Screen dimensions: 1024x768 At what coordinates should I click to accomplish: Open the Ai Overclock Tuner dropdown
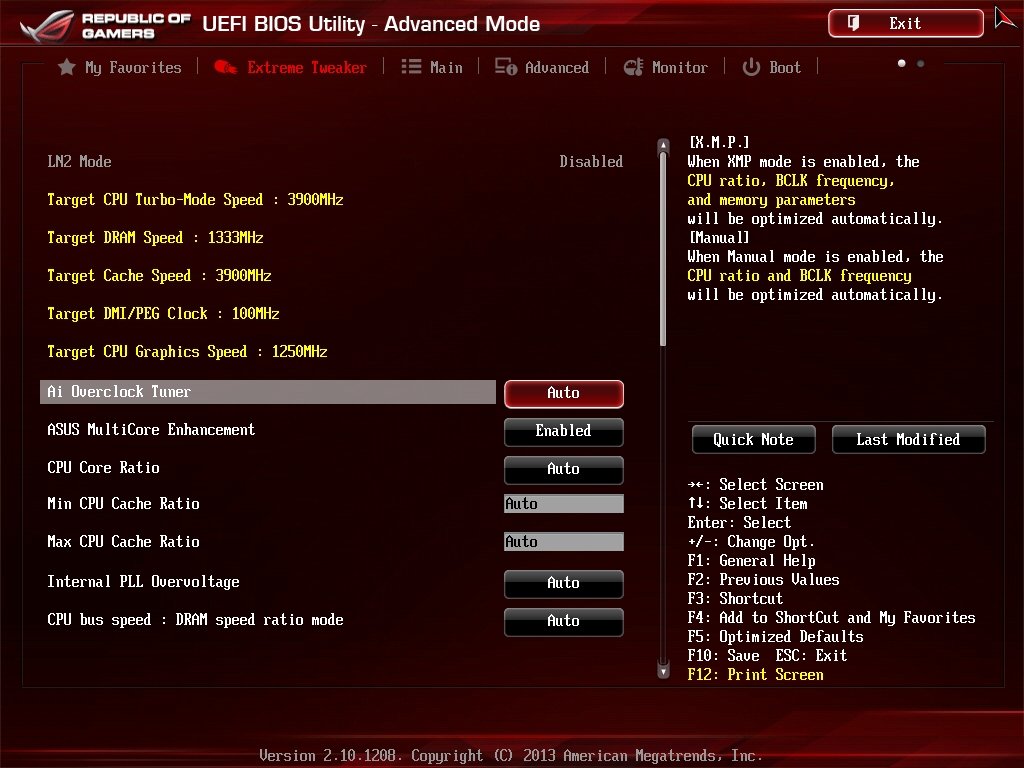click(563, 394)
